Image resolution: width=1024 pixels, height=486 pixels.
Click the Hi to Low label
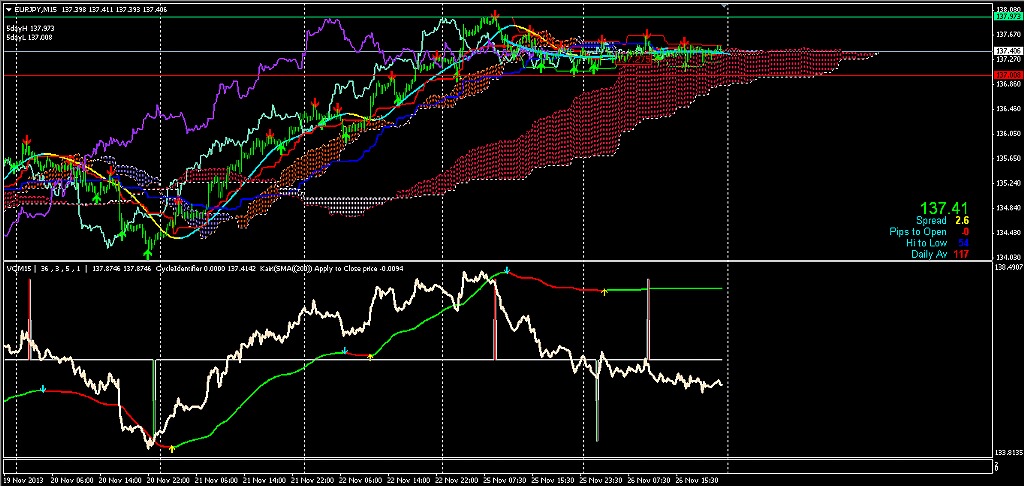[926, 243]
